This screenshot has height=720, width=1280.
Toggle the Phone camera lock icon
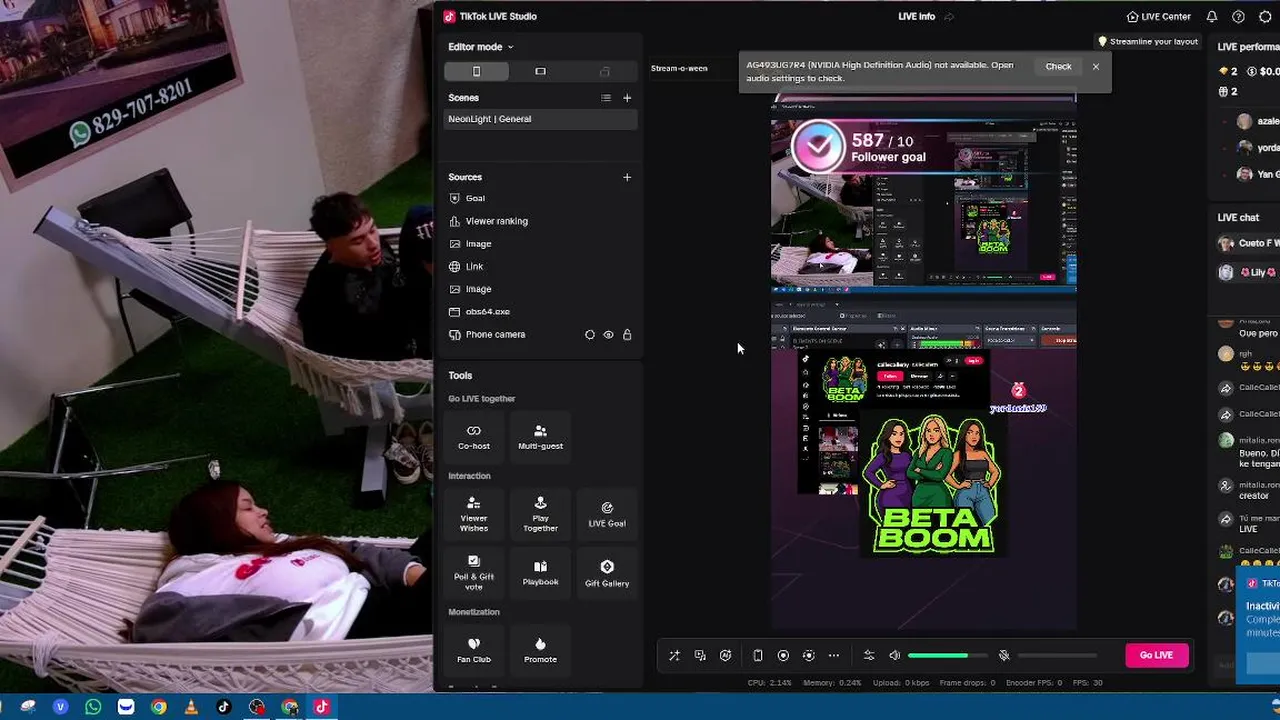627,335
